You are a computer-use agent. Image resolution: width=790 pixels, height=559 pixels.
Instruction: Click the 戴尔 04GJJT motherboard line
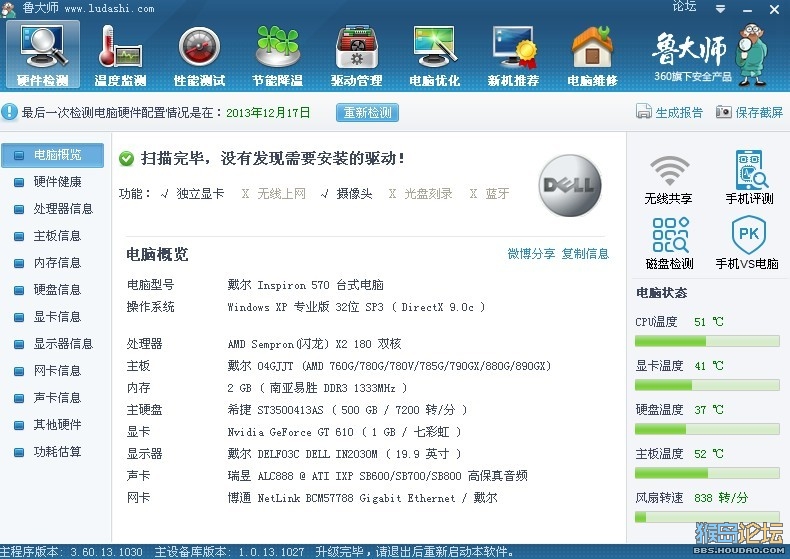click(x=389, y=366)
